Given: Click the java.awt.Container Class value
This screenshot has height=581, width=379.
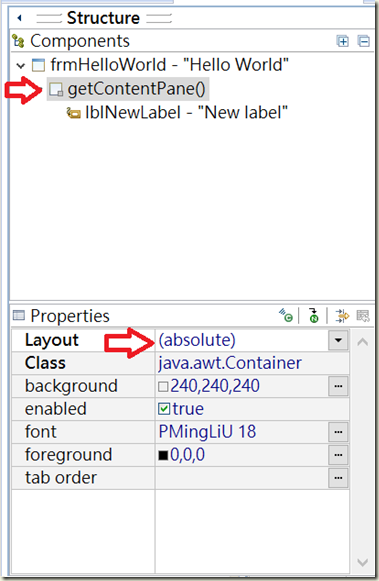Looking at the screenshot, I should point(230,363).
